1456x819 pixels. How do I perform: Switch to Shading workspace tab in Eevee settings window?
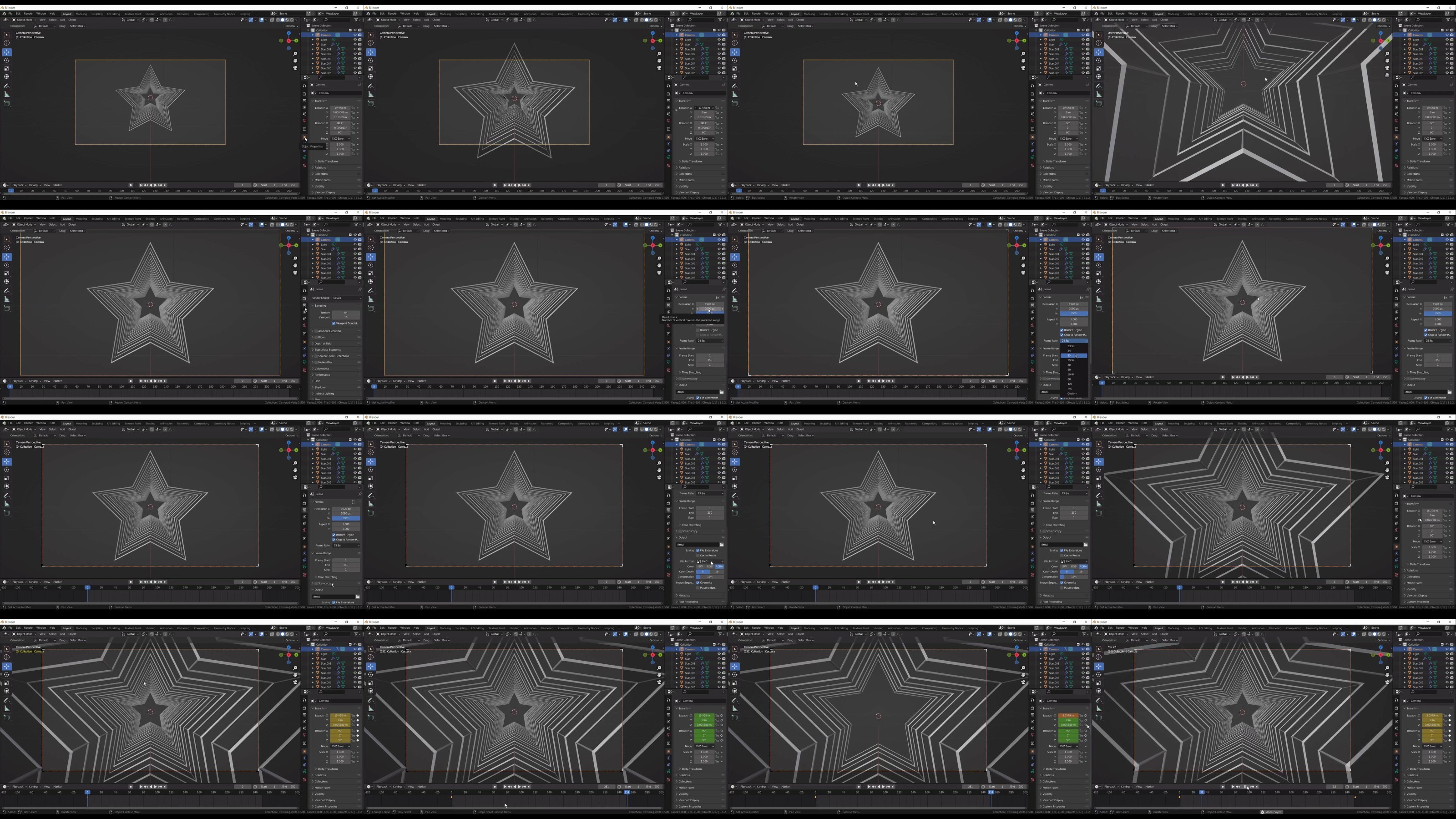(x=151, y=219)
